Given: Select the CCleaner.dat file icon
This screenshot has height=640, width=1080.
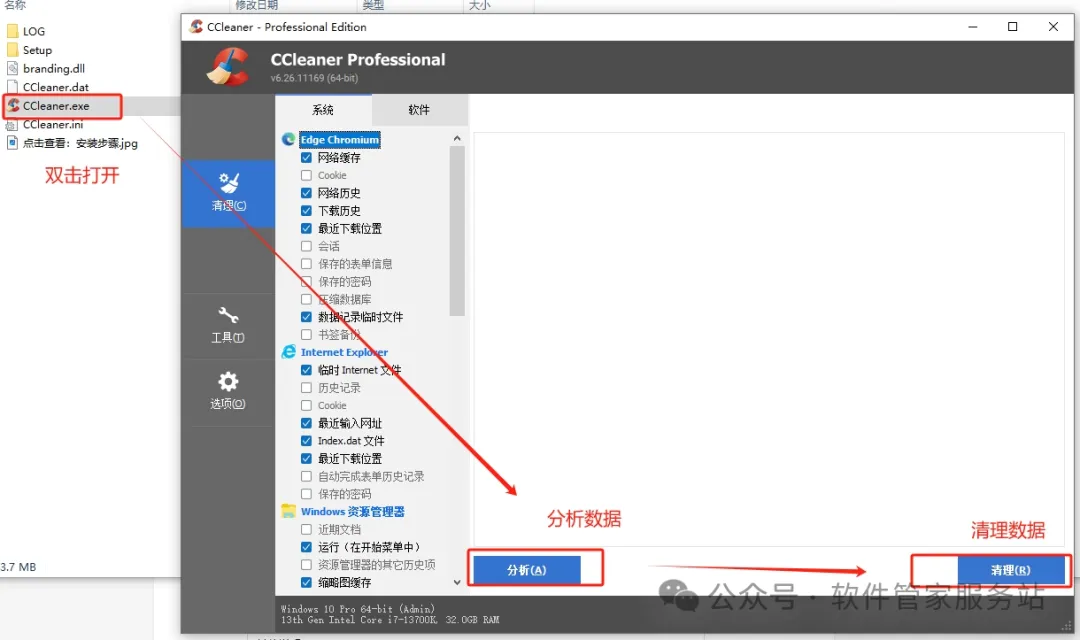Looking at the screenshot, I should (x=12, y=87).
